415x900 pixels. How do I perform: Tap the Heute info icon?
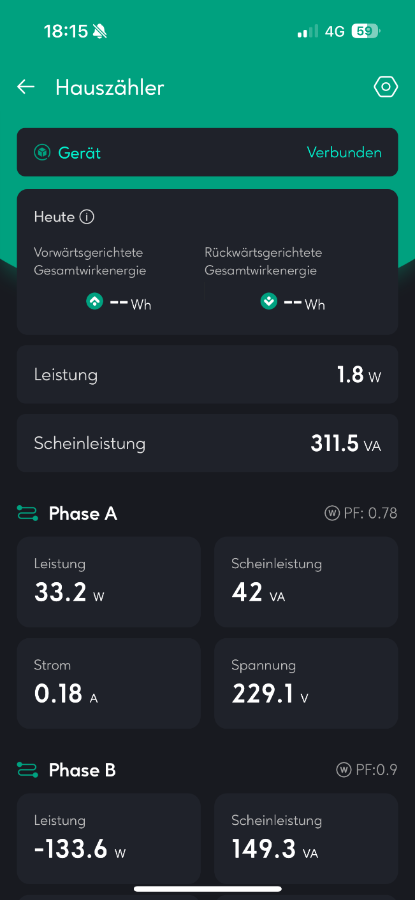87,218
